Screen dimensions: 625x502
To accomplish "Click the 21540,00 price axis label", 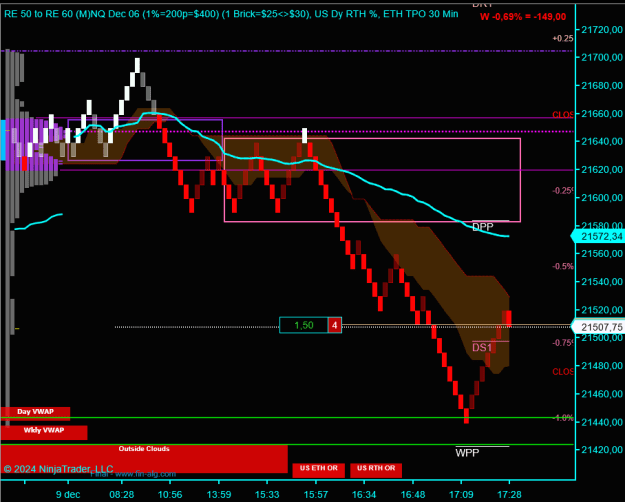I will coord(602,282).
